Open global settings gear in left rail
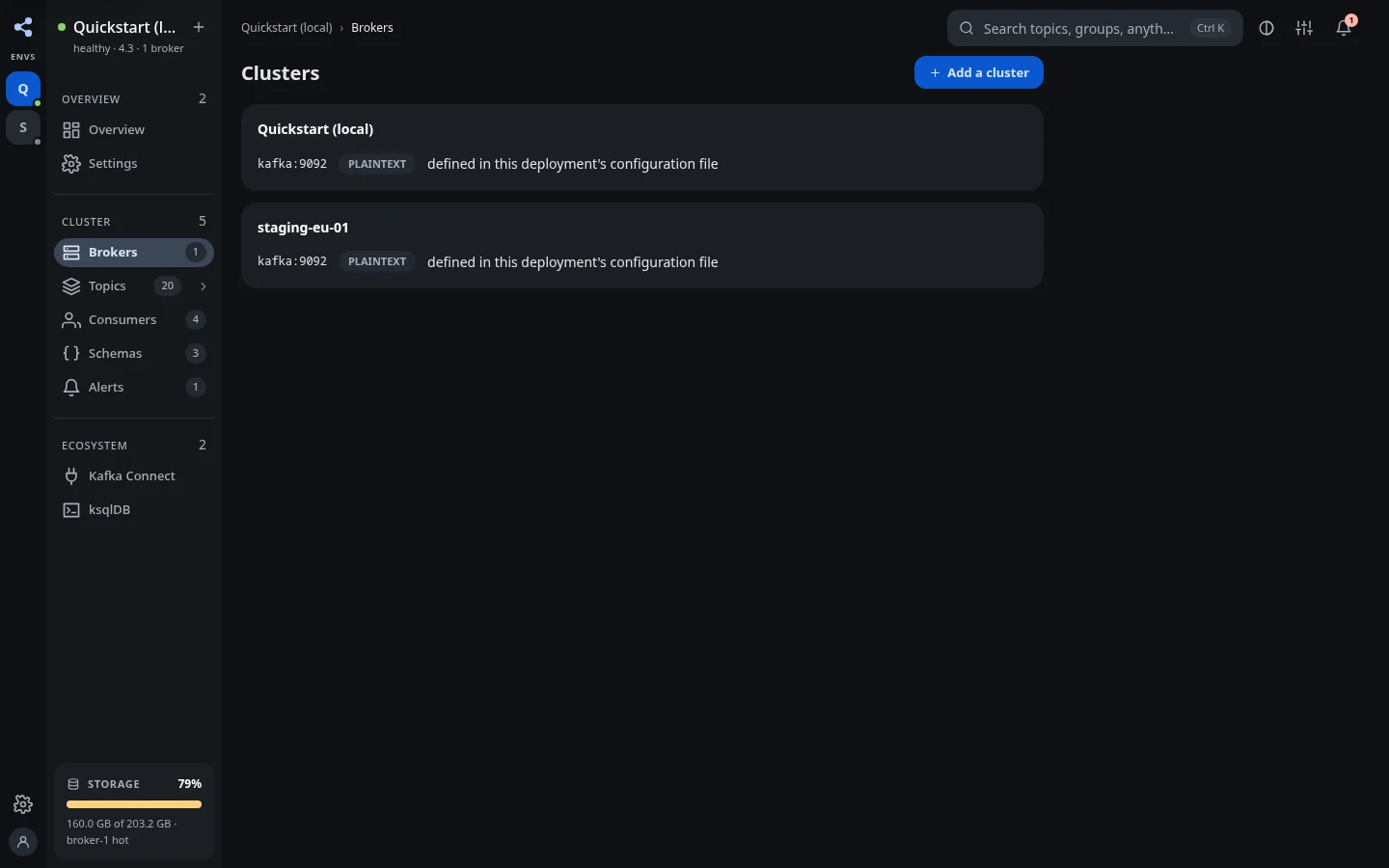 [23, 804]
